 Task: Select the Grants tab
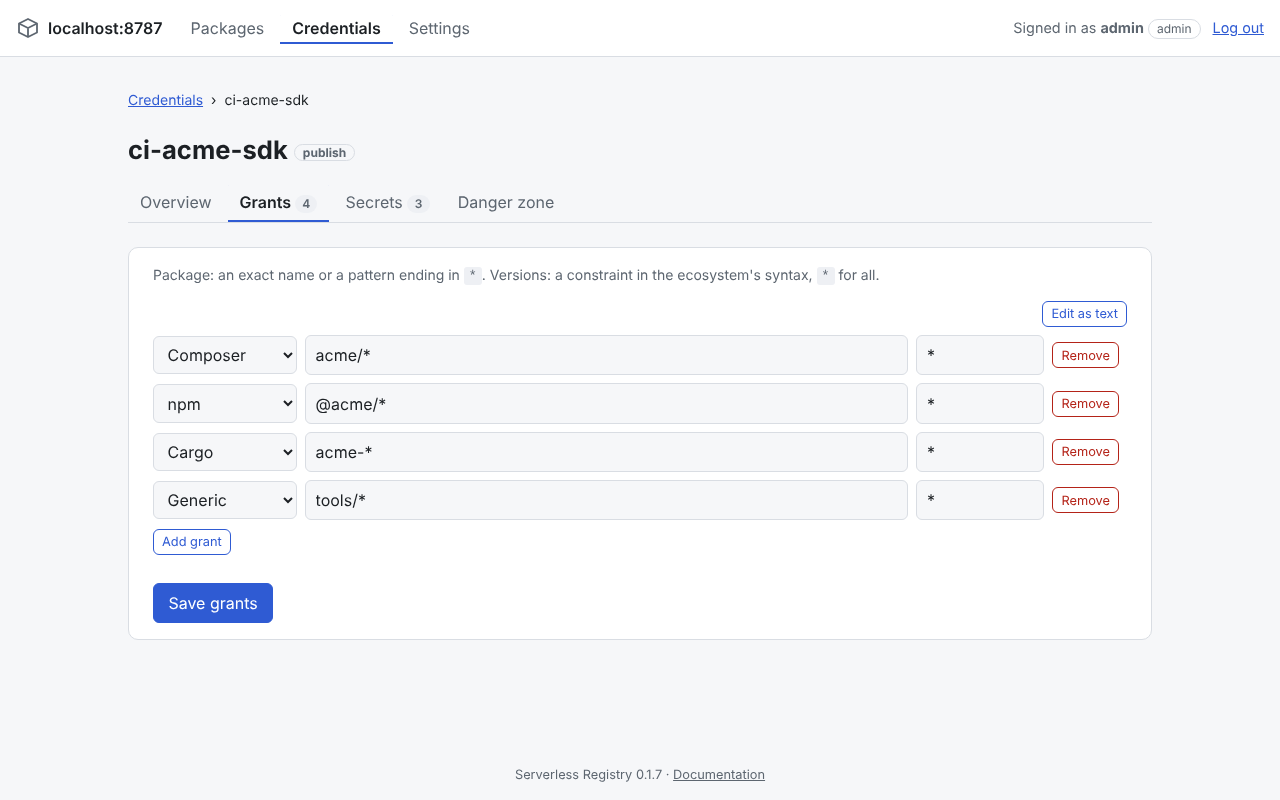tap(278, 203)
